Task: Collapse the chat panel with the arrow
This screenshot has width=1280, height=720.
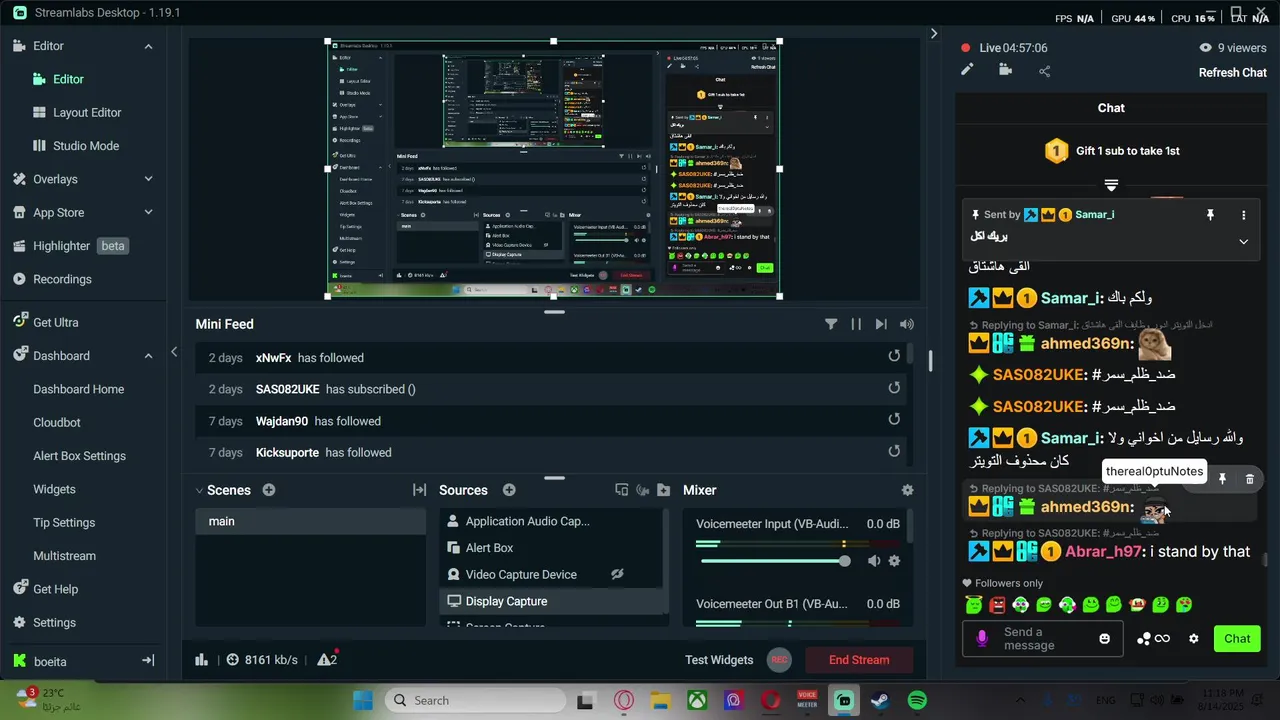Action: (934, 33)
